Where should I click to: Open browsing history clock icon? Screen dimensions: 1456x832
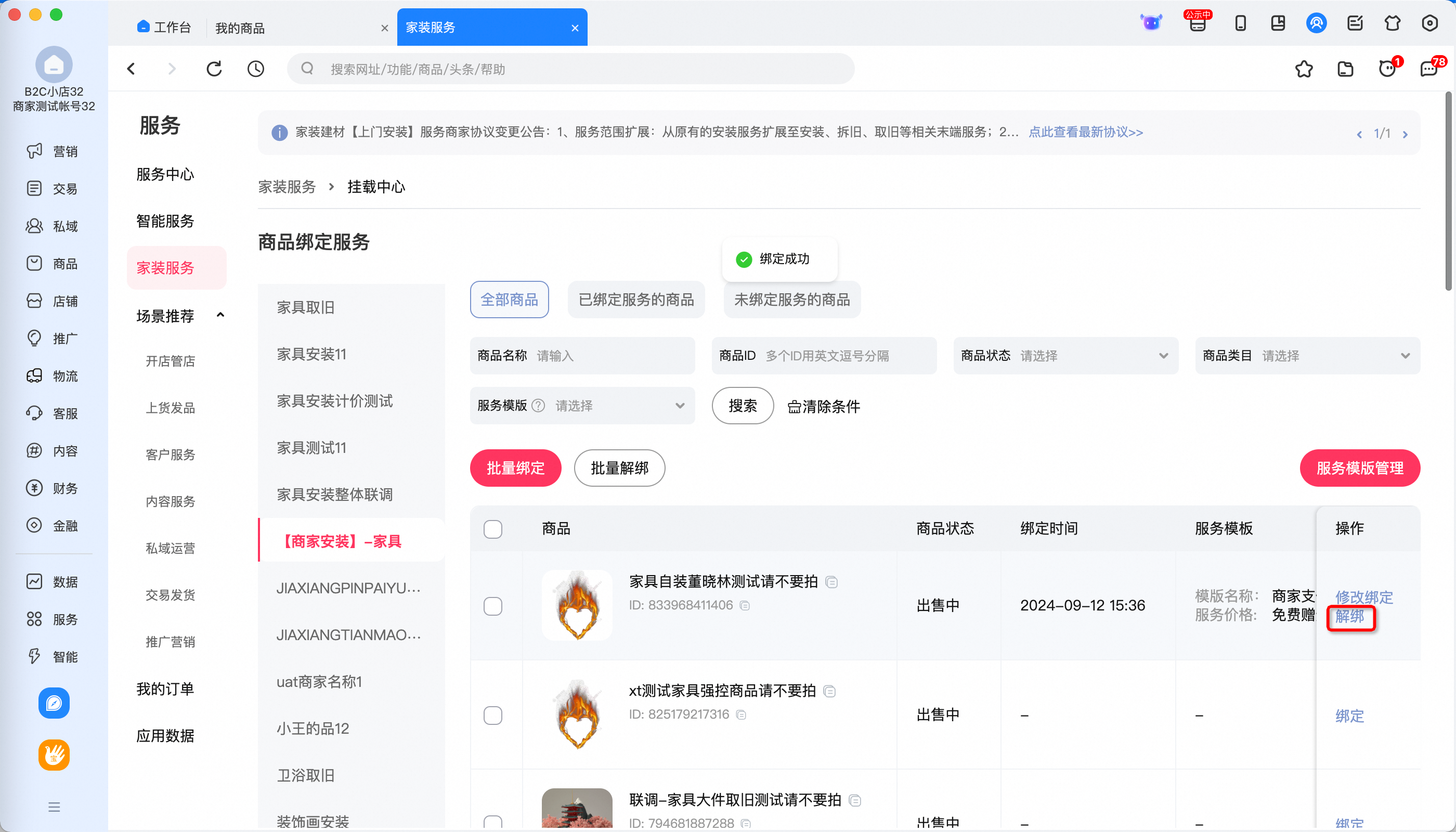click(255, 69)
